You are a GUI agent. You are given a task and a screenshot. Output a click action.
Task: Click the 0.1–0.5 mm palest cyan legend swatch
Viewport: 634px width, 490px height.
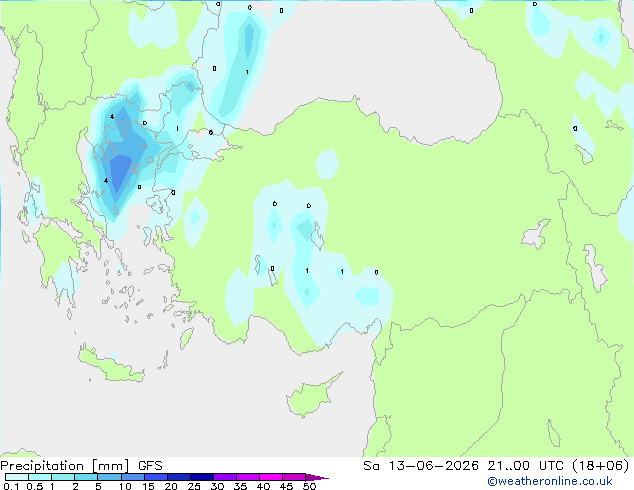pos(17,477)
